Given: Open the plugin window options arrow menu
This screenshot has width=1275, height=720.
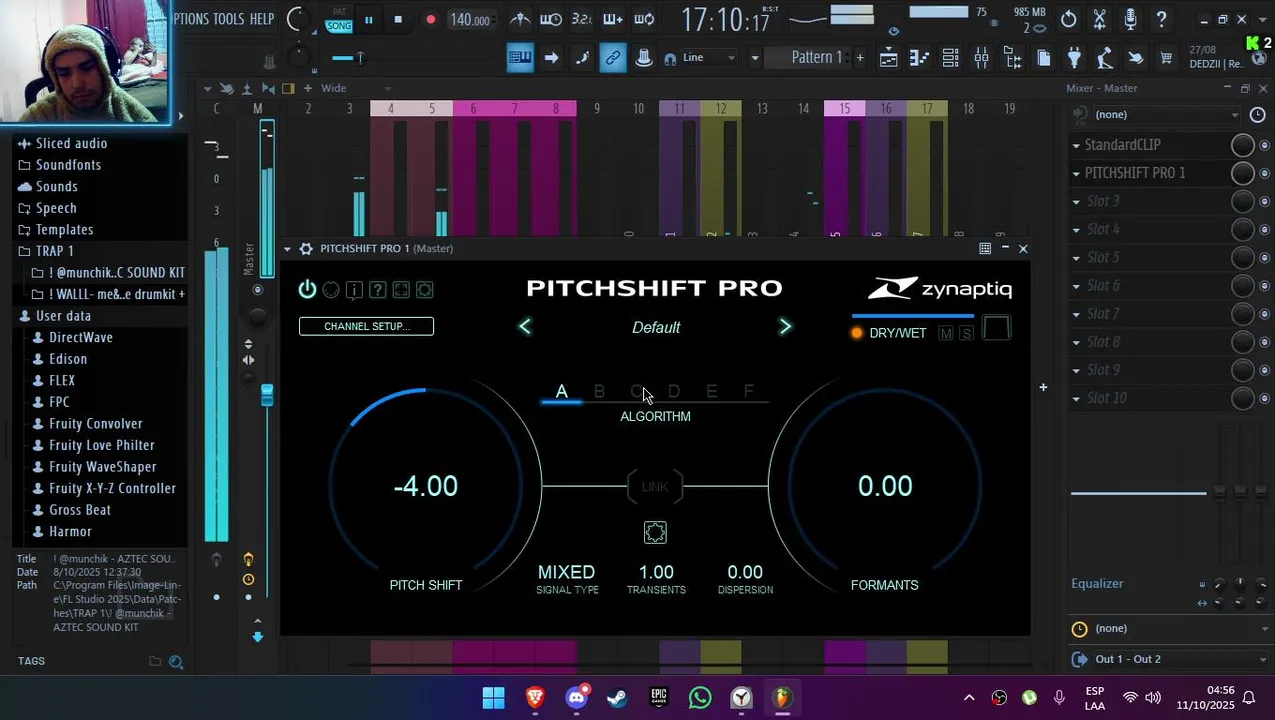Looking at the screenshot, I should 288,248.
